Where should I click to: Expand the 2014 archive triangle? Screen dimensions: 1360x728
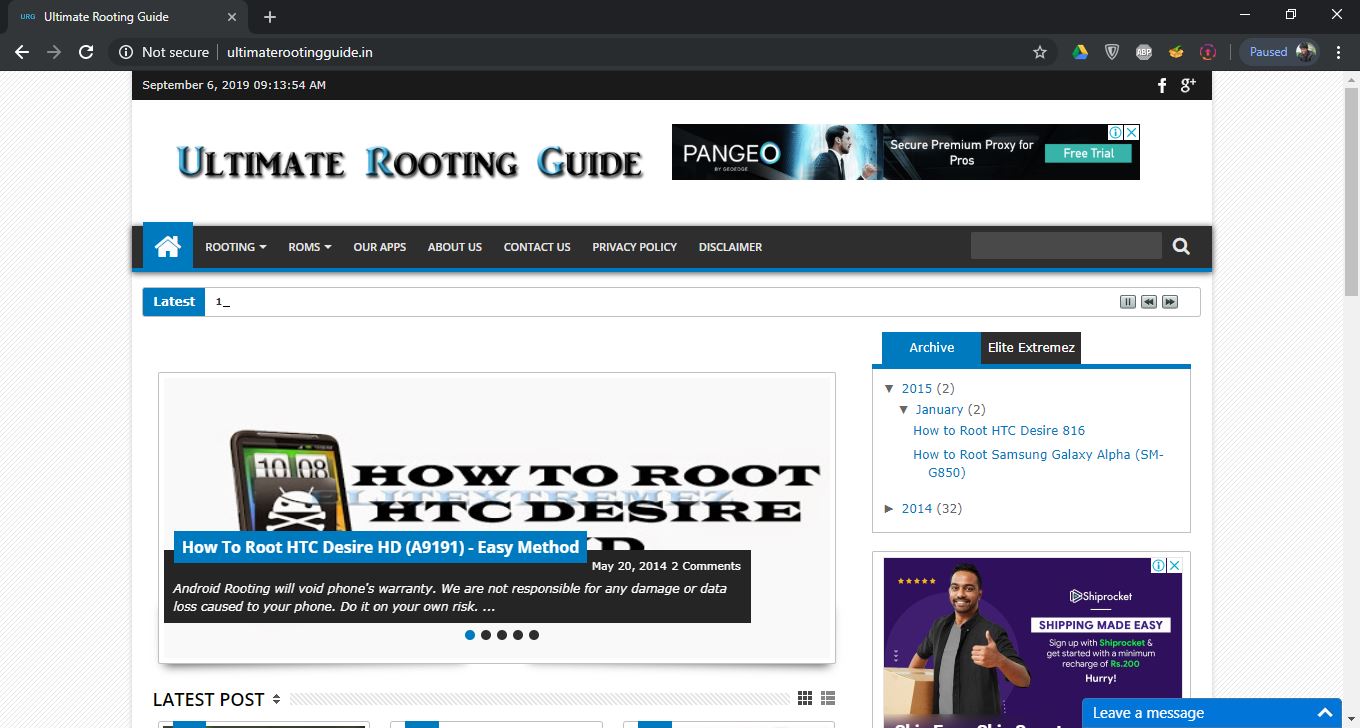890,508
